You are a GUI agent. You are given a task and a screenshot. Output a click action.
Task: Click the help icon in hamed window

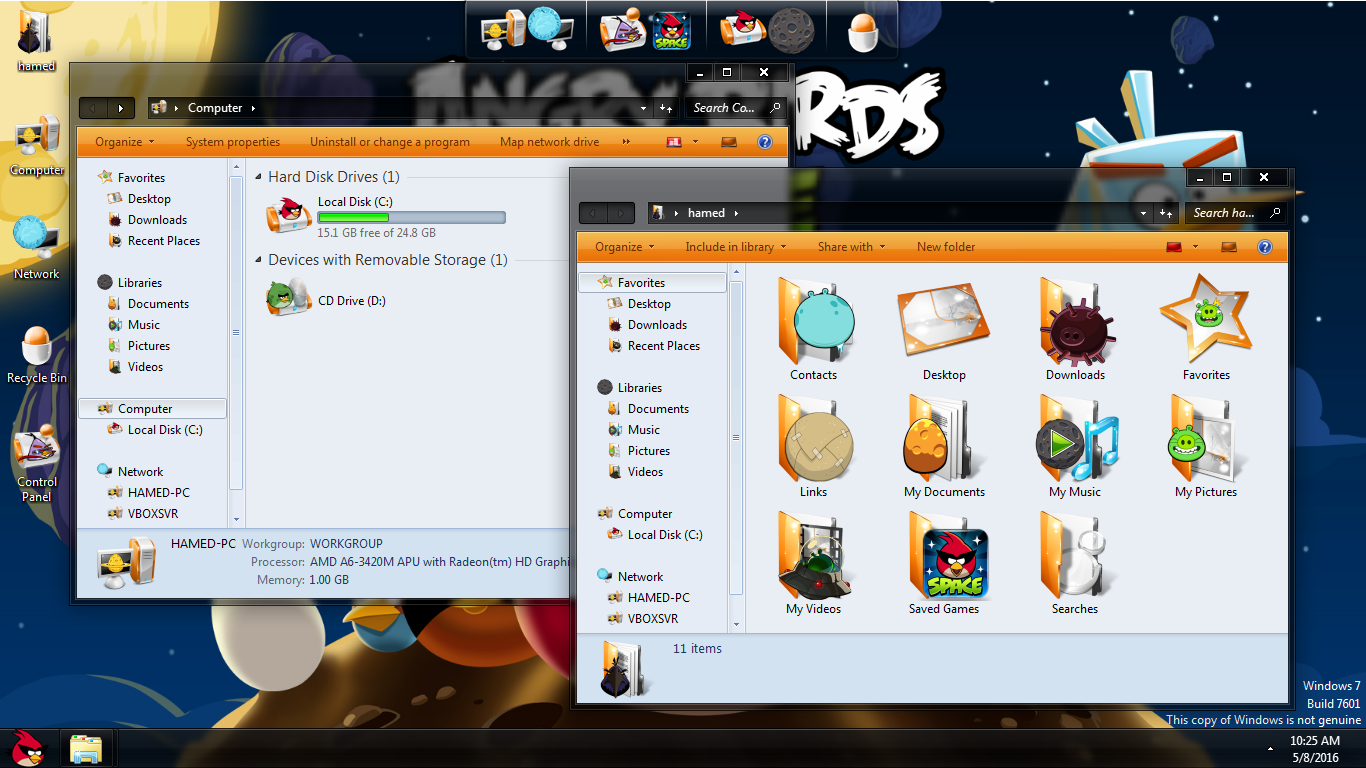pyautogui.click(x=1264, y=247)
